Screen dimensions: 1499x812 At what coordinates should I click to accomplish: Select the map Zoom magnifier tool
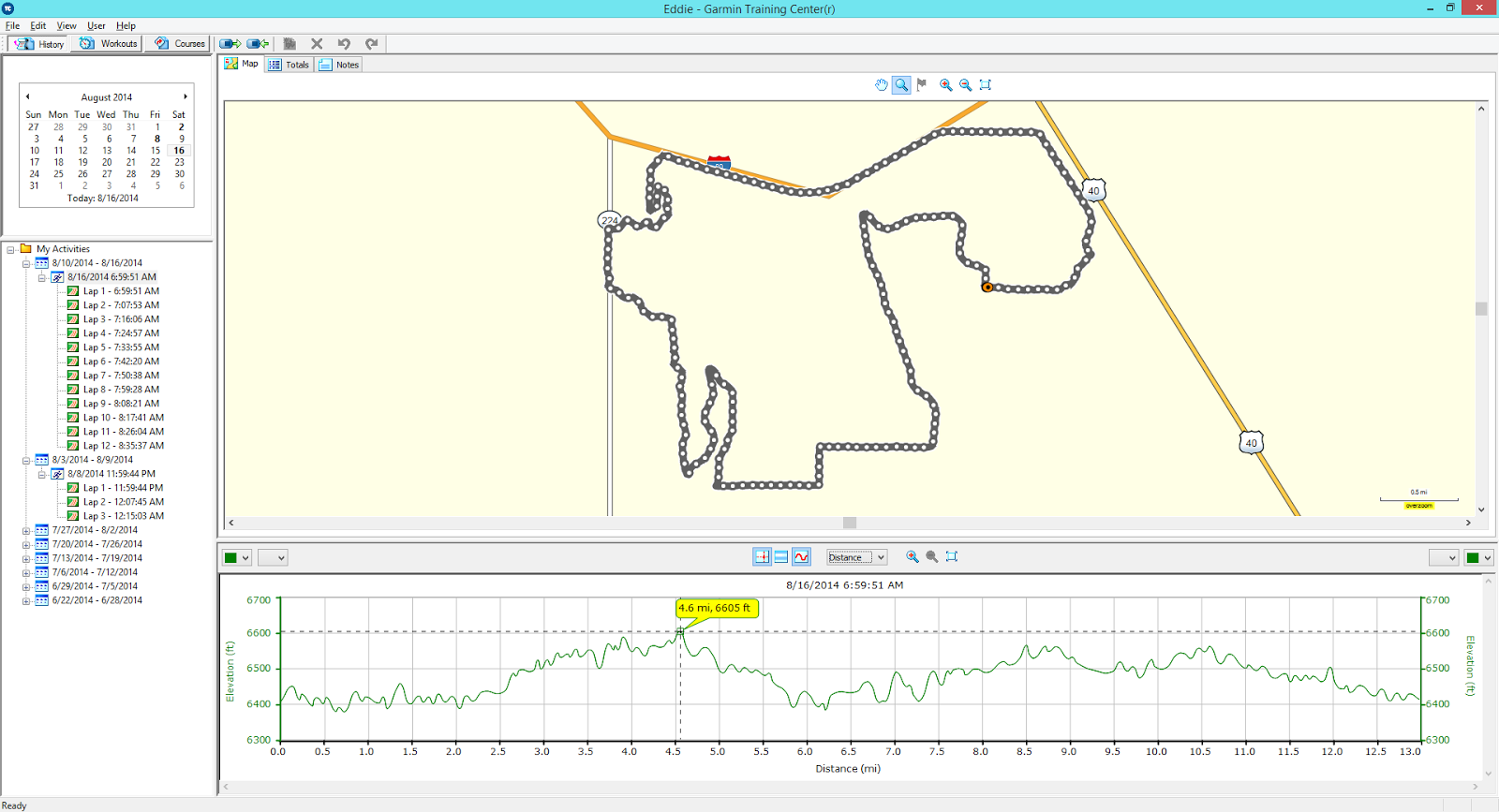tap(901, 84)
